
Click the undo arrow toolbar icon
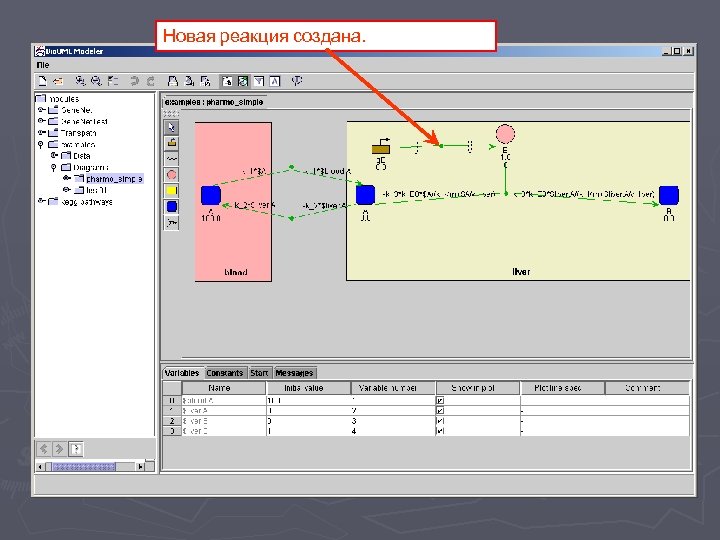click(134, 81)
